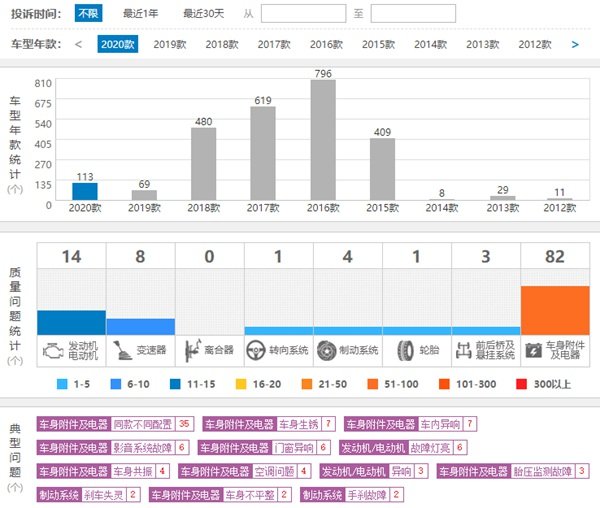
Task: Filter complaints by 最近30天
Action: coord(203,14)
